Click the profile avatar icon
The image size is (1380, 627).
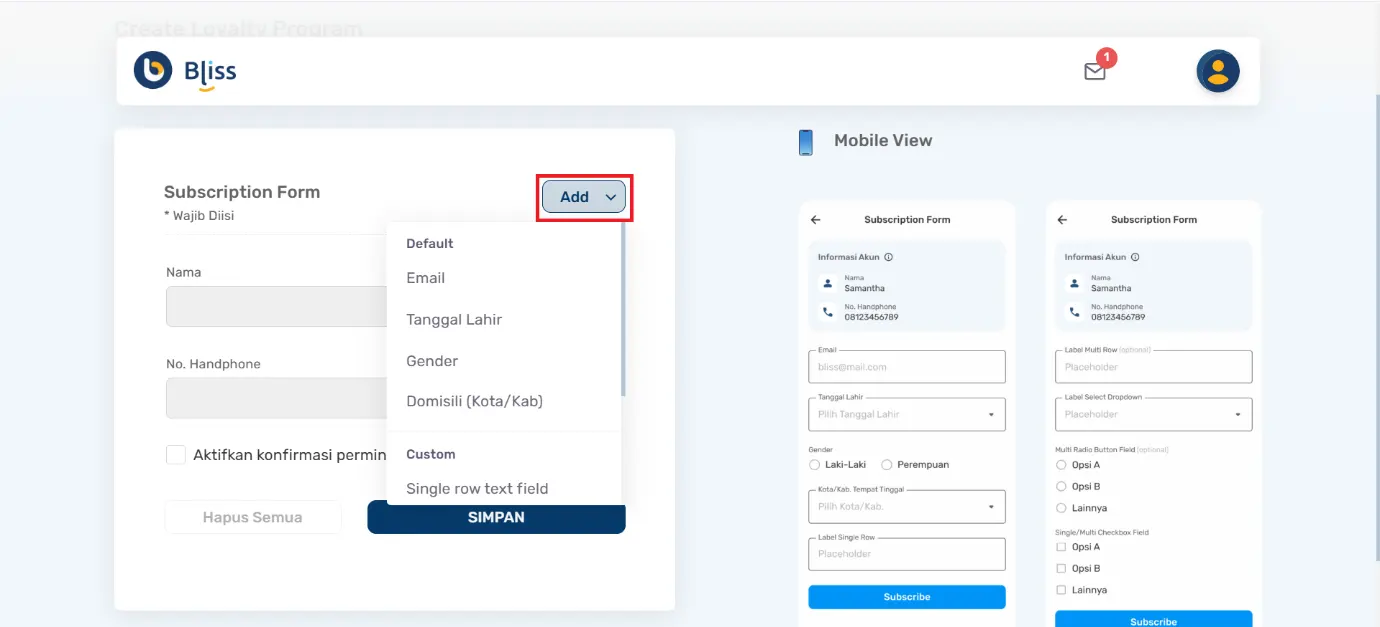tap(1217, 70)
